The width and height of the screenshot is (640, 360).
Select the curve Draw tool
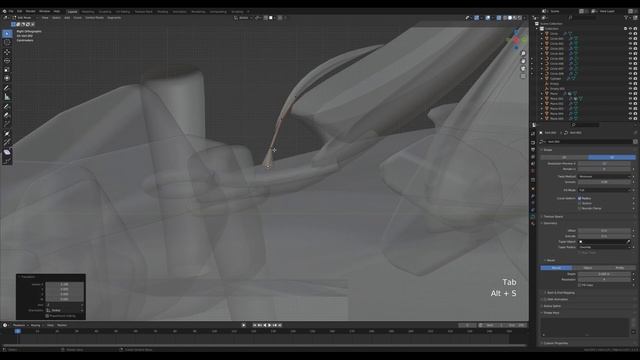pyautogui.click(x=7, y=107)
